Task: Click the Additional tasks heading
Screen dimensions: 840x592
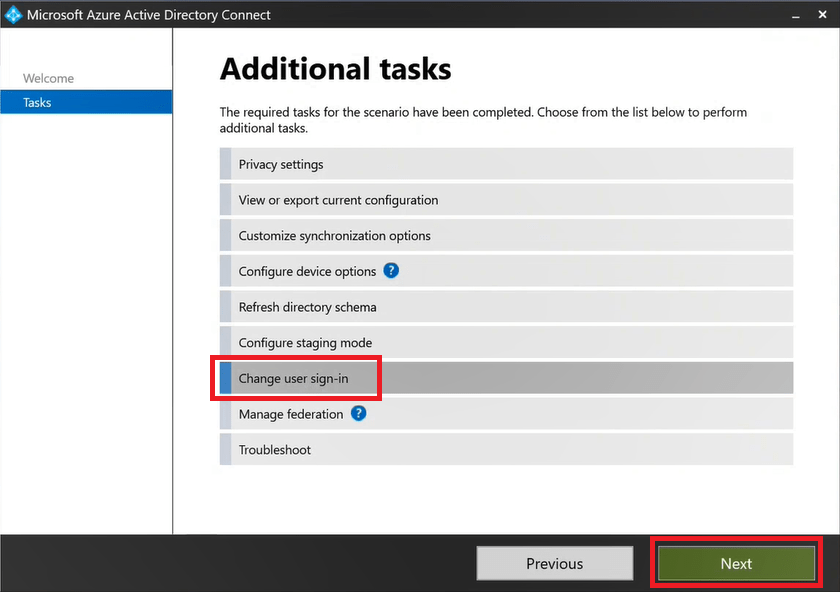Action: click(x=335, y=69)
